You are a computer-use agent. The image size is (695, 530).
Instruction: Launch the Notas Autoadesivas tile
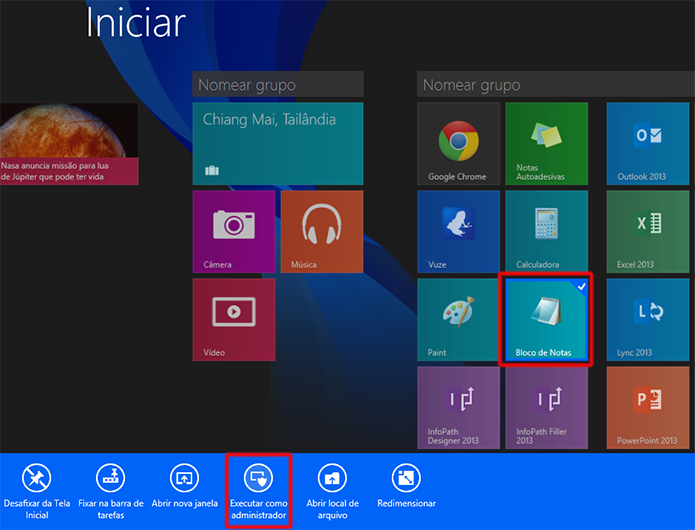tap(547, 144)
